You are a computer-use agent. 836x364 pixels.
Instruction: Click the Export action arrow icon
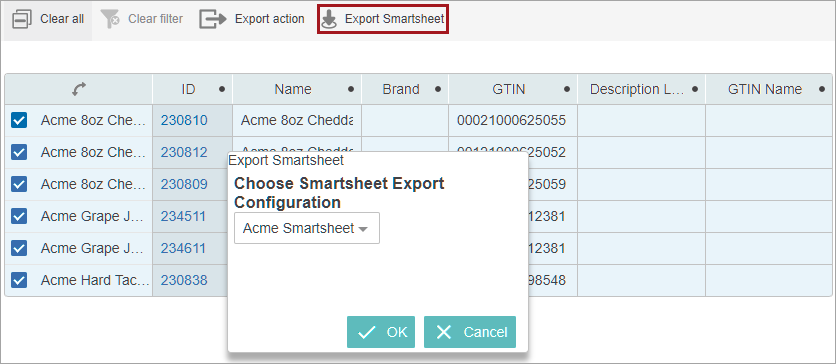[213, 19]
